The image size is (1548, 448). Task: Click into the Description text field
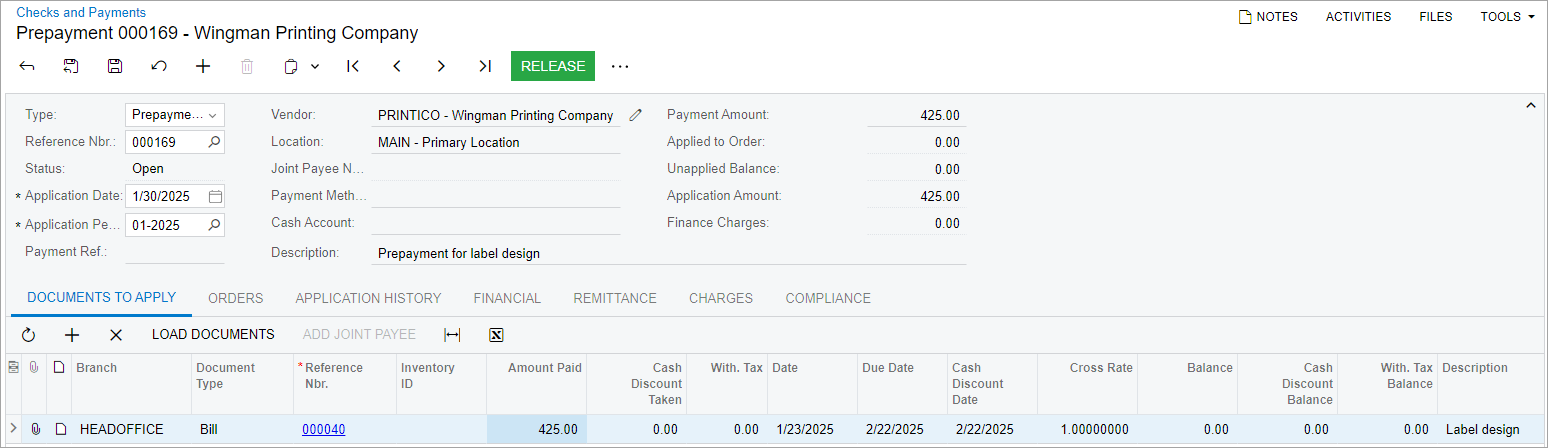point(668,254)
